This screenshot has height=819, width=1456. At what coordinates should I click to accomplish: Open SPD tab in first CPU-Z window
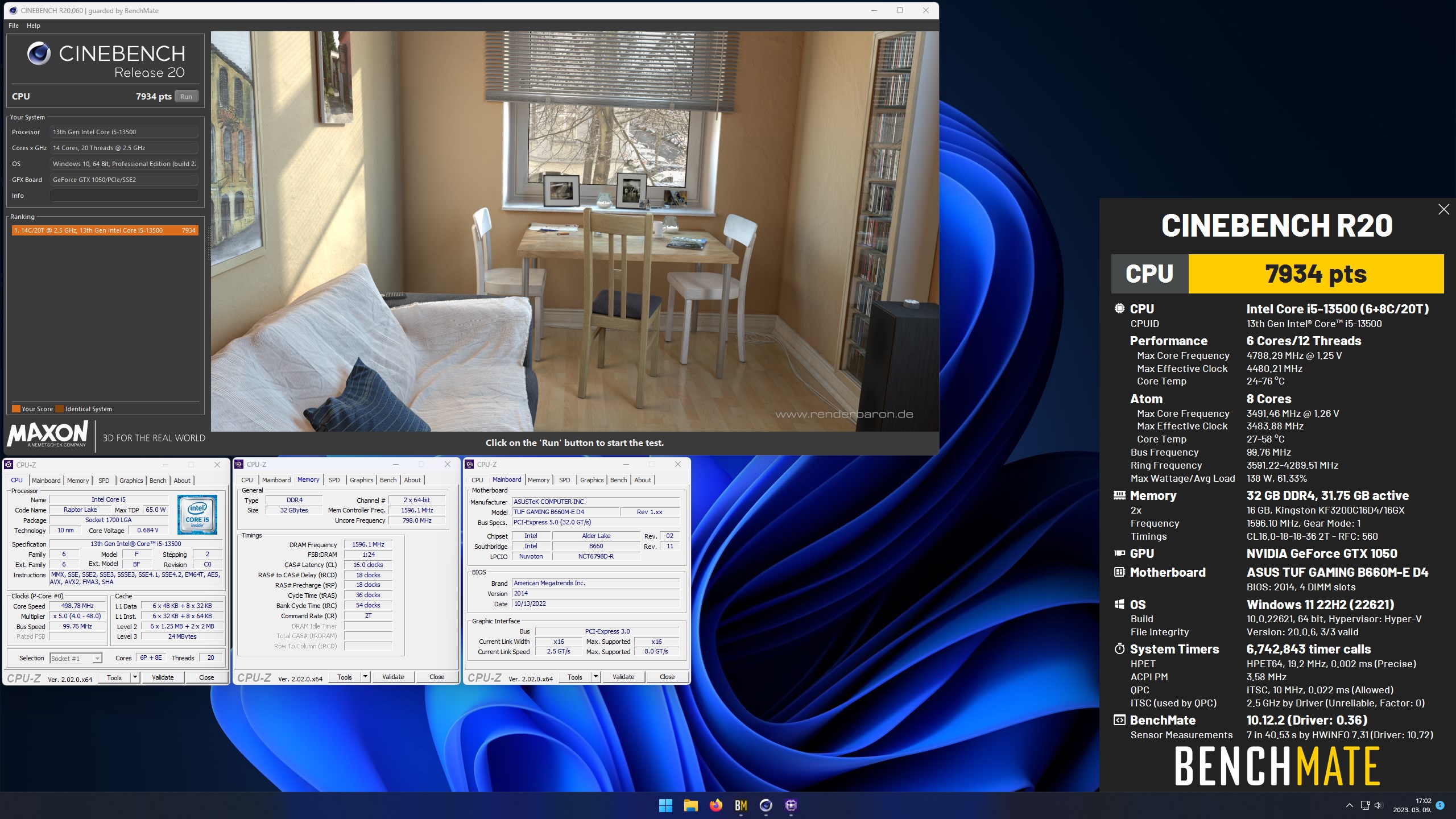[104, 481]
